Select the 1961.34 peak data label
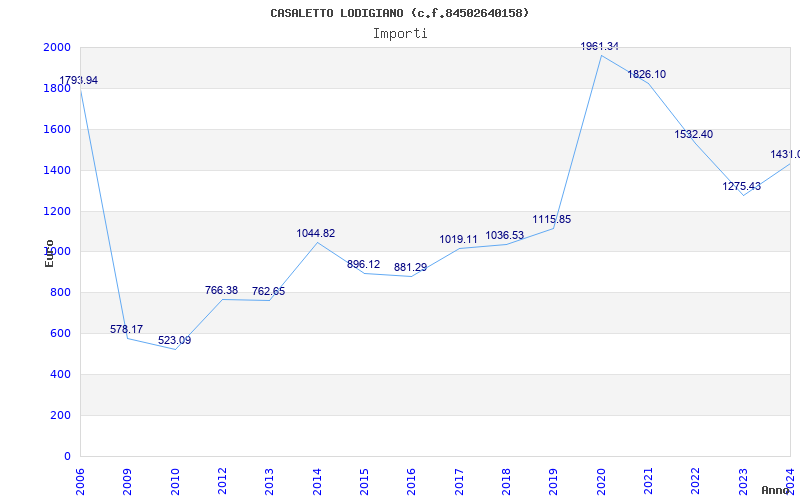The height and width of the screenshot is (500, 800). coord(599,47)
